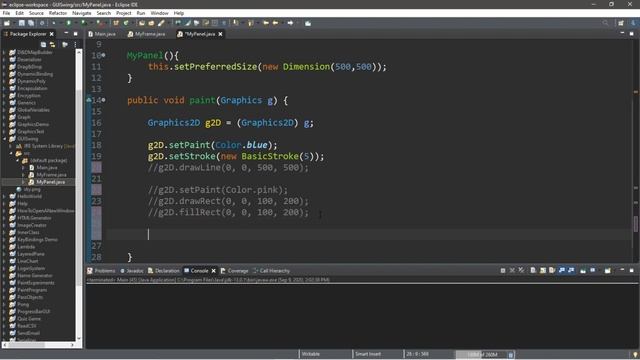Viewport: 640px width, 360px height.
Task: Minimize the Package Explorer panel
Action: pyautogui.click(x=66, y=34)
